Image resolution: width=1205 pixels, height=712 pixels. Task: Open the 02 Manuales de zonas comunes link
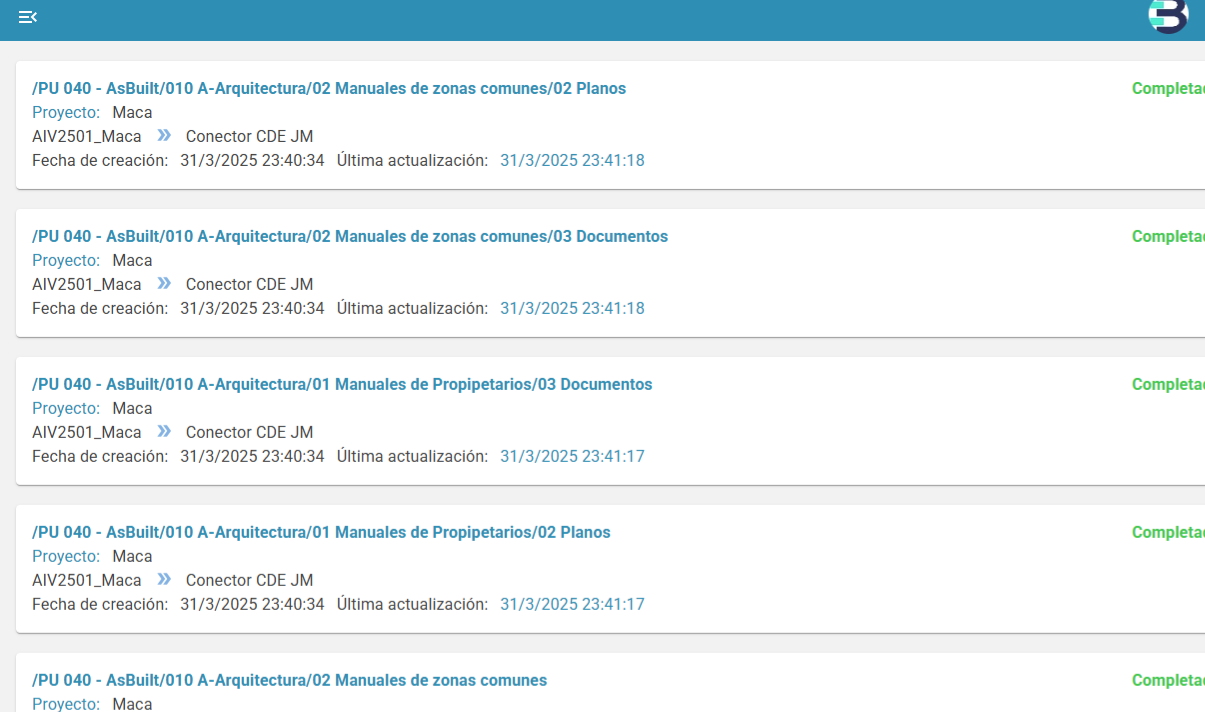[289, 680]
